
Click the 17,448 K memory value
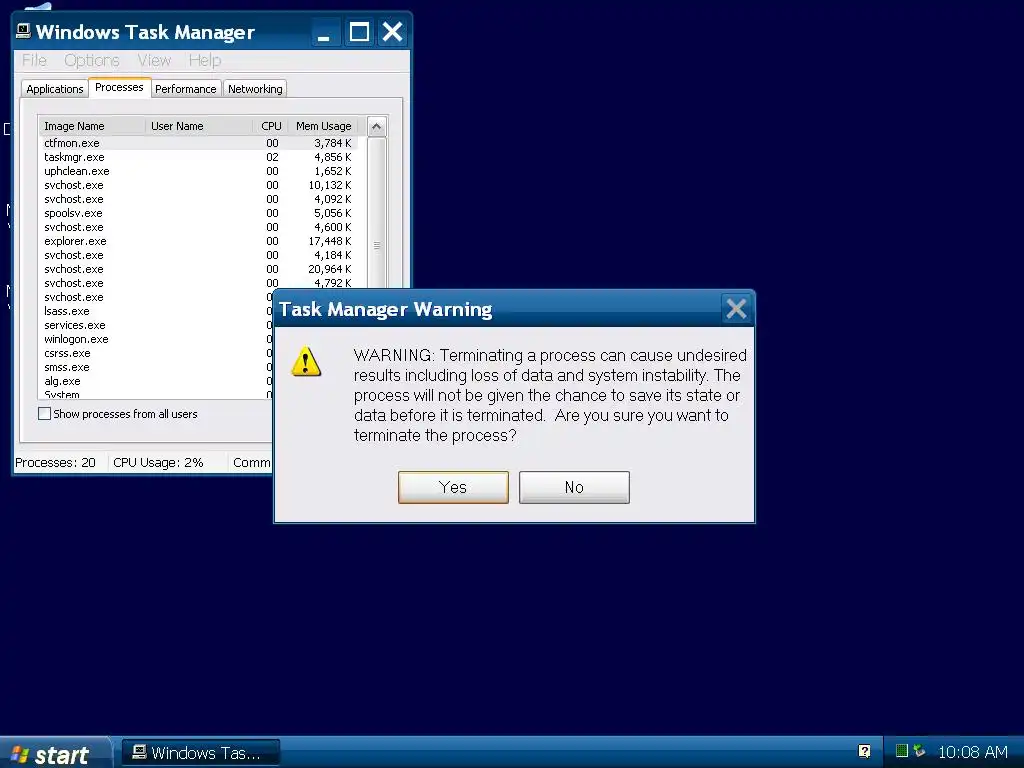pos(330,241)
